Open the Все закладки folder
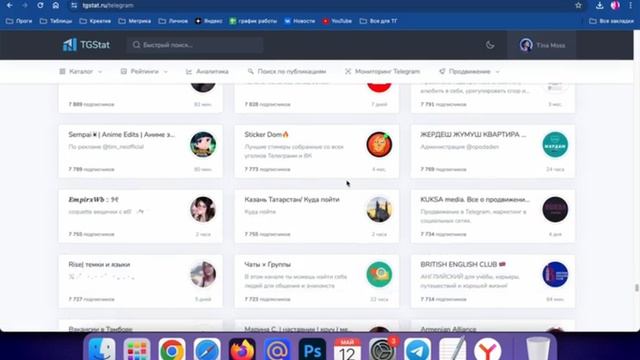The height and width of the screenshot is (360, 640). 611,21
